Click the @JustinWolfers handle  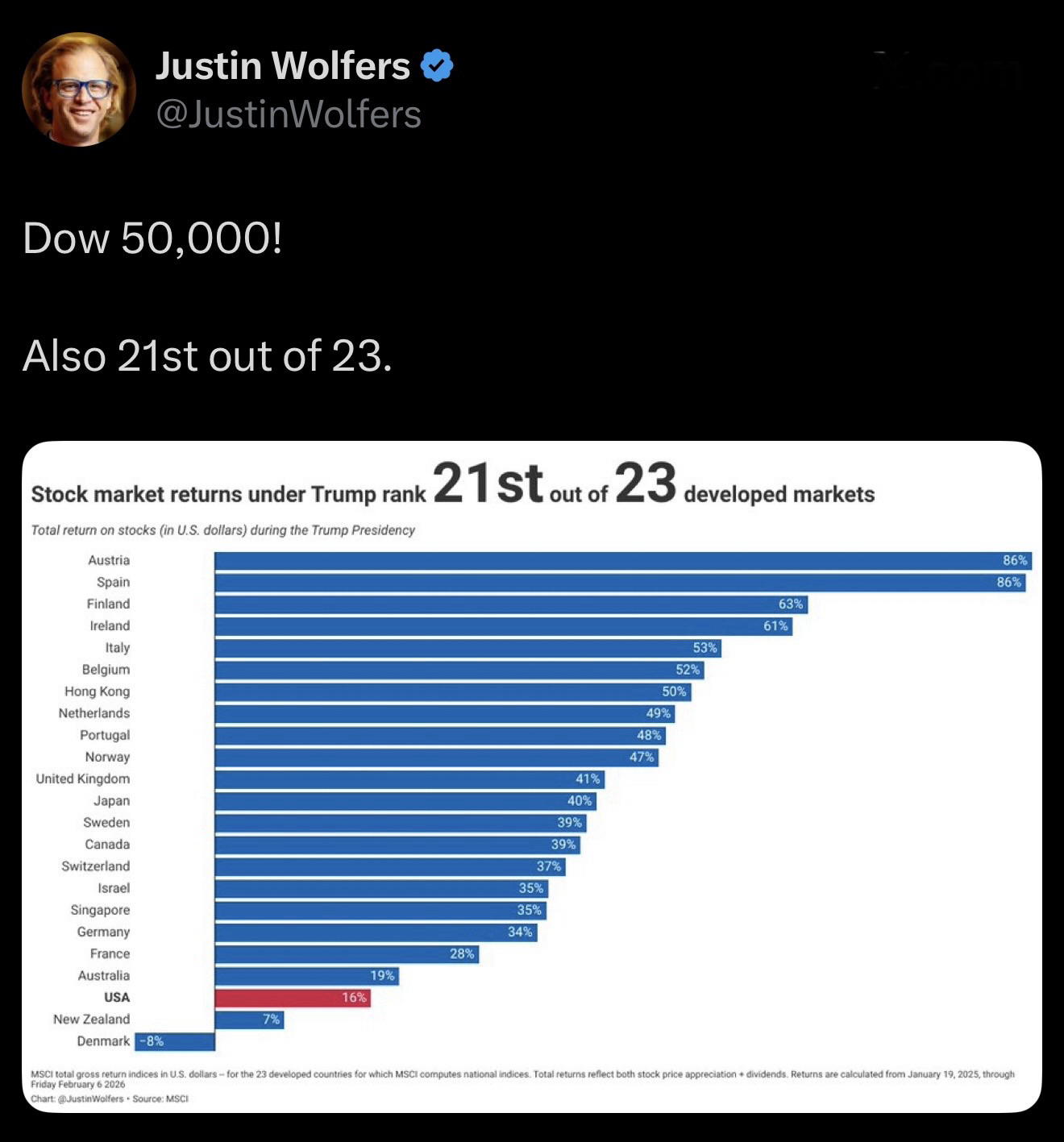click(x=288, y=114)
